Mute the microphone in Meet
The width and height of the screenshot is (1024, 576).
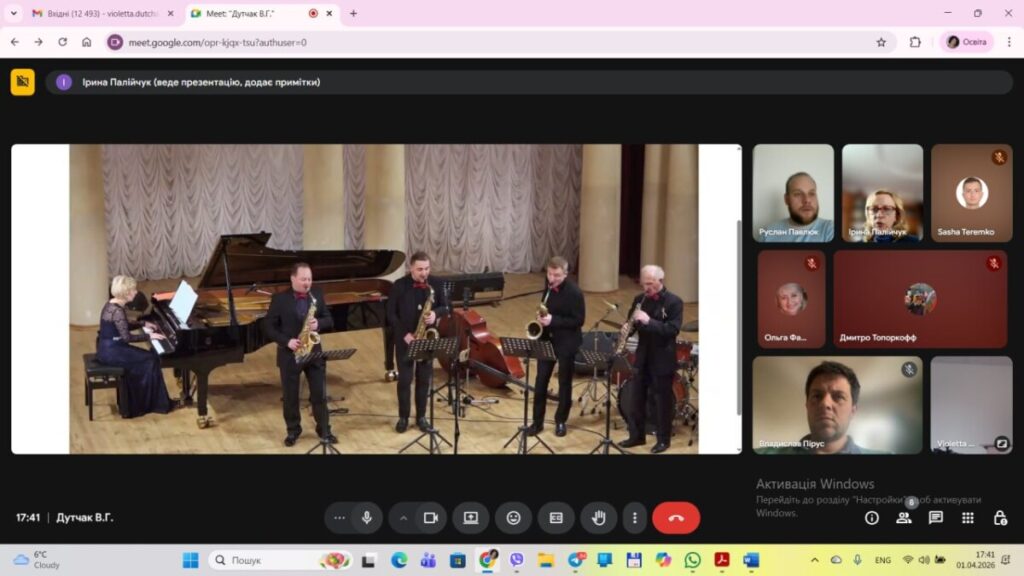(367, 518)
